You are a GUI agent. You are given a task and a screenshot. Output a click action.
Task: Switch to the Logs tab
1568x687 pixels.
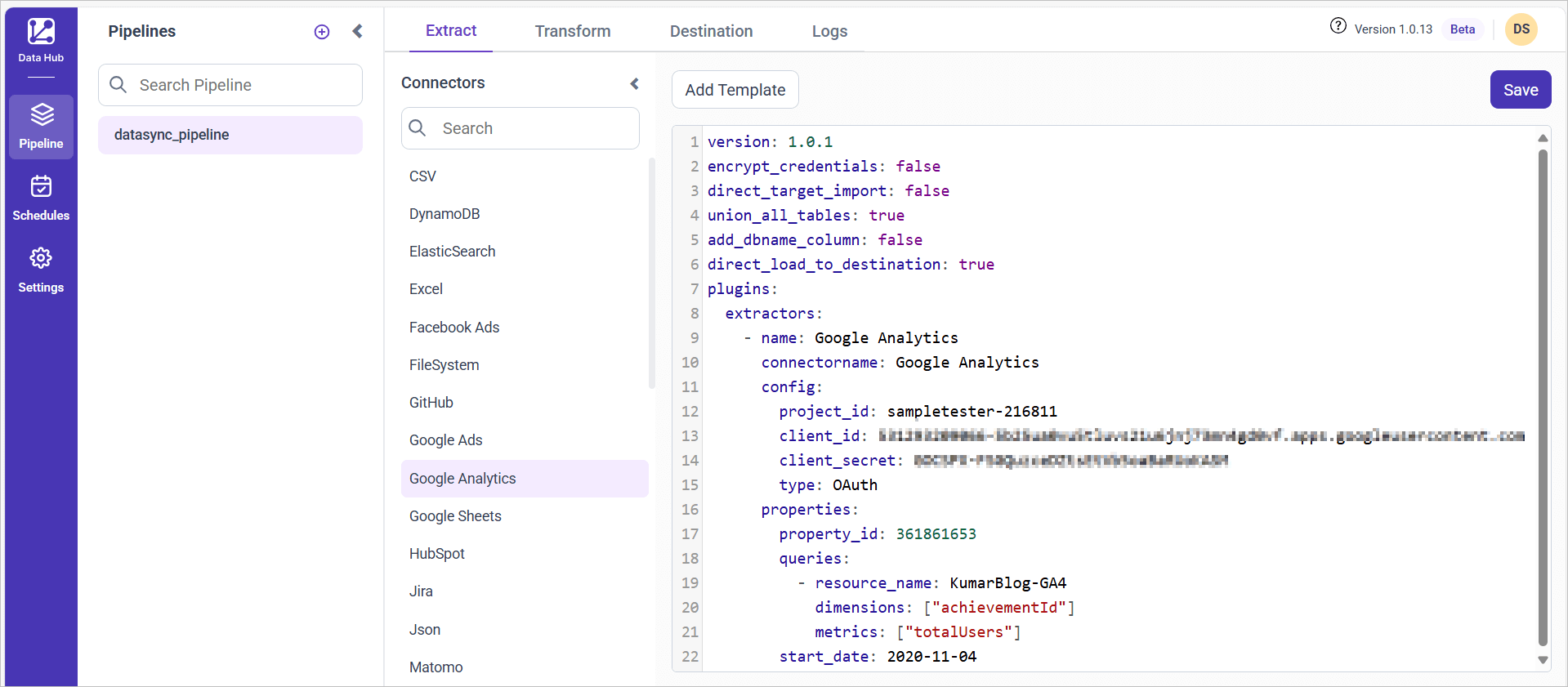coord(829,31)
